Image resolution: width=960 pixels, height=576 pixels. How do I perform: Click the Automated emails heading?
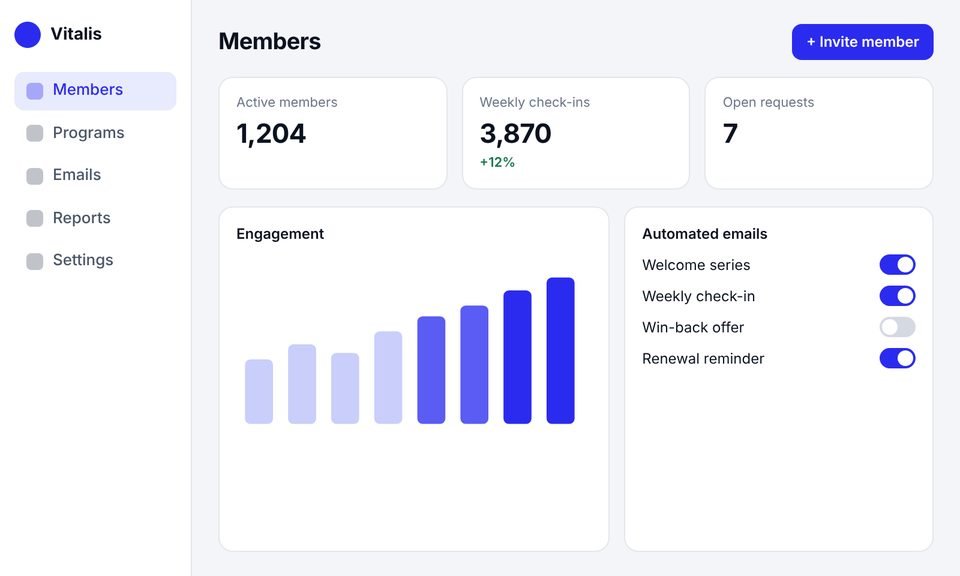click(x=704, y=234)
